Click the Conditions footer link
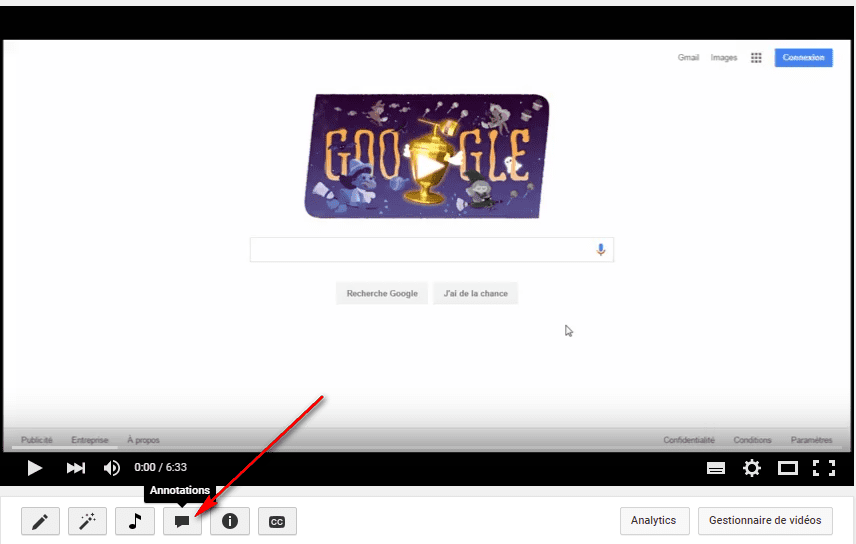Screen dimensions: 856x544 point(752,440)
